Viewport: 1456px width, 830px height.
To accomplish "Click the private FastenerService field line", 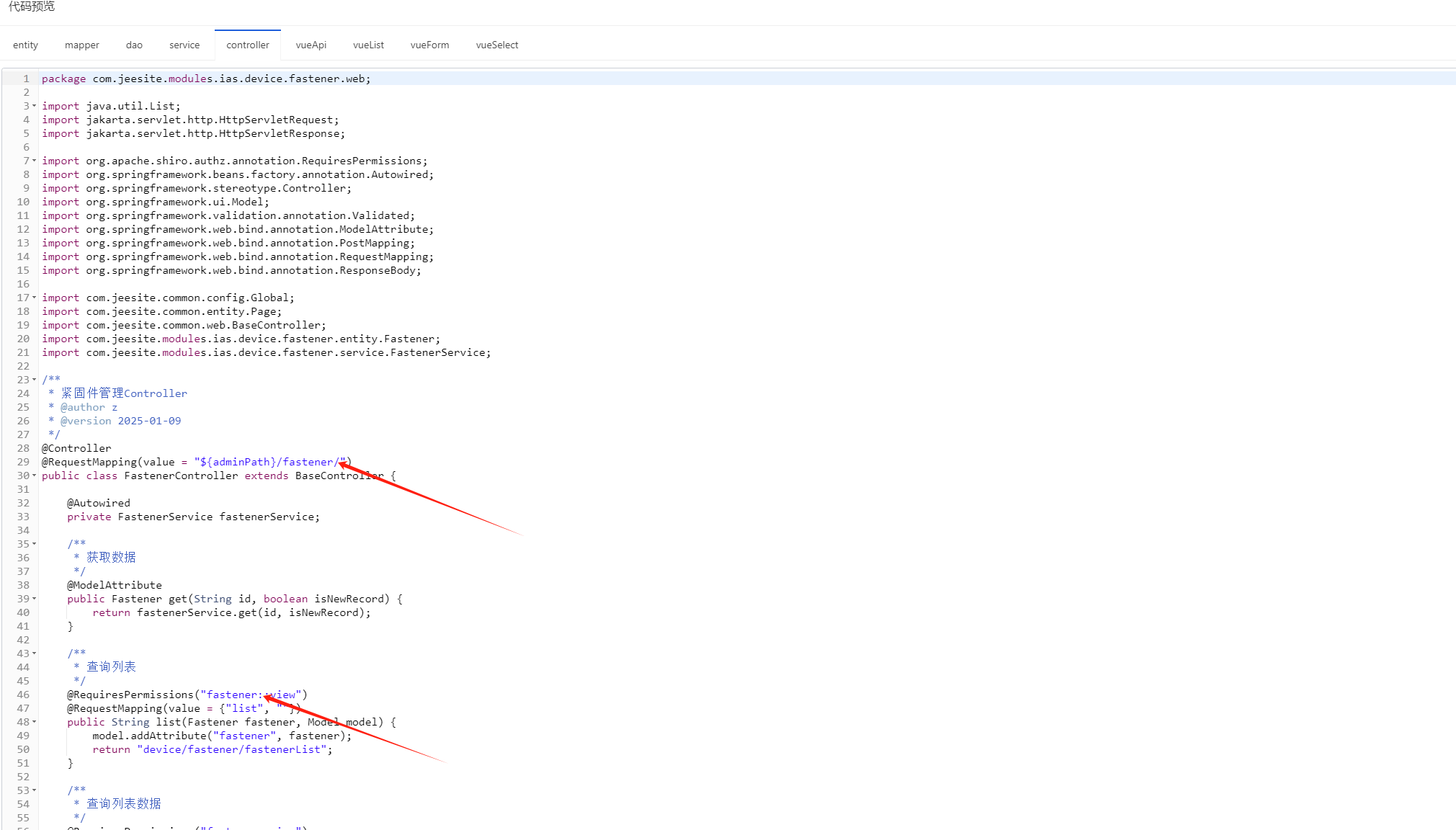I will [194, 517].
